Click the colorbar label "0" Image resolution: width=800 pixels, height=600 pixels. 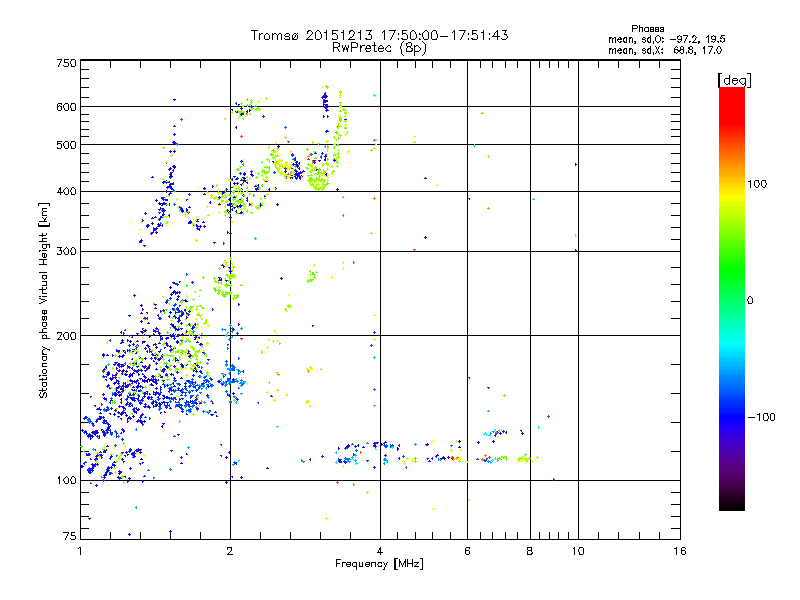750,300
